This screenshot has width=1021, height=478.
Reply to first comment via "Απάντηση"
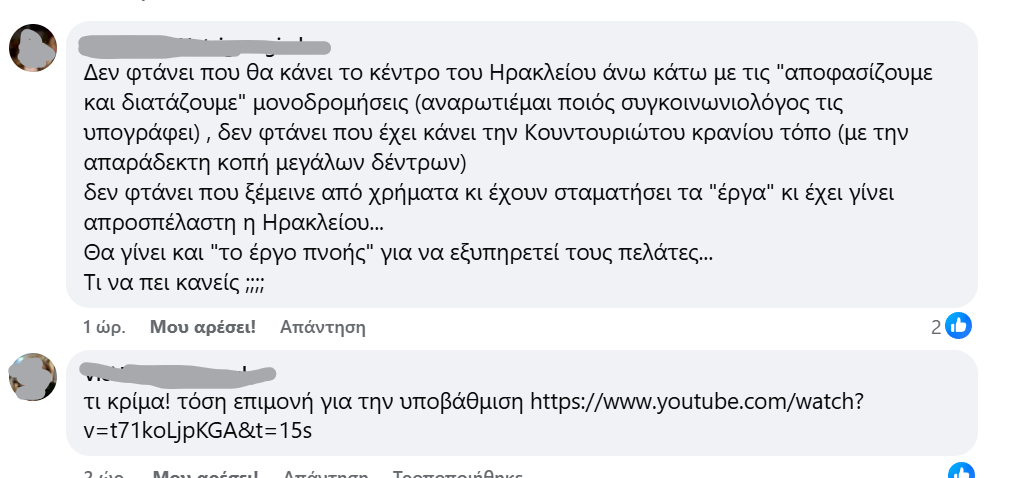(x=323, y=327)
